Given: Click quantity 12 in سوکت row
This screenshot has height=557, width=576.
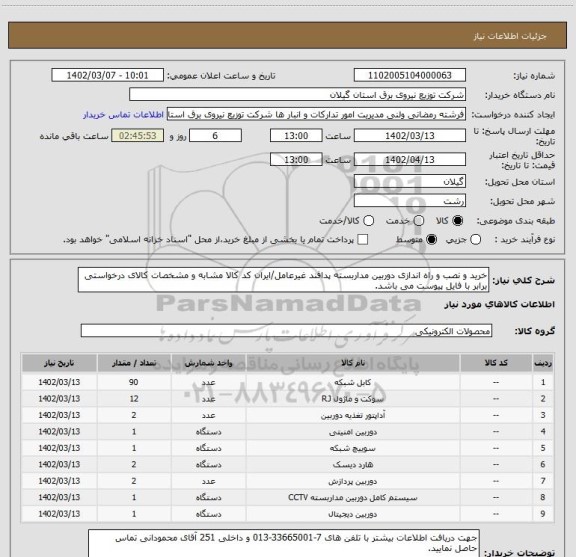Looking at the screenshot, I should (134, 399).
